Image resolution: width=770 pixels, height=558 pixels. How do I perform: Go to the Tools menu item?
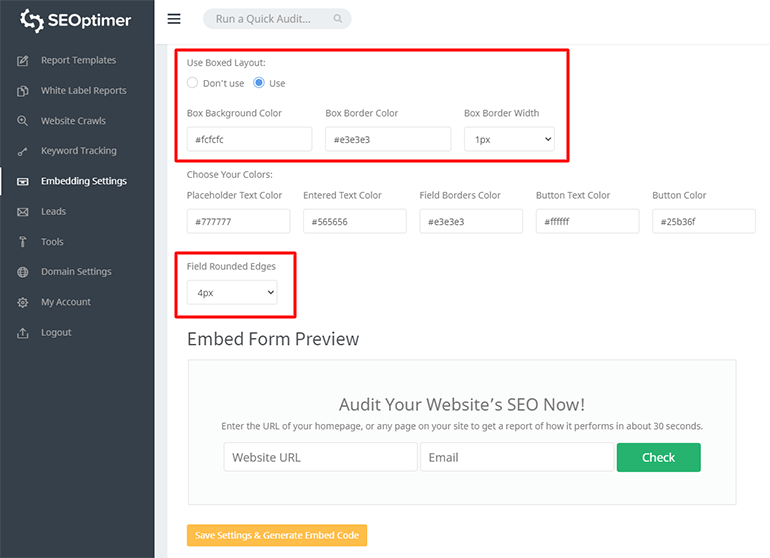point(52,242)
